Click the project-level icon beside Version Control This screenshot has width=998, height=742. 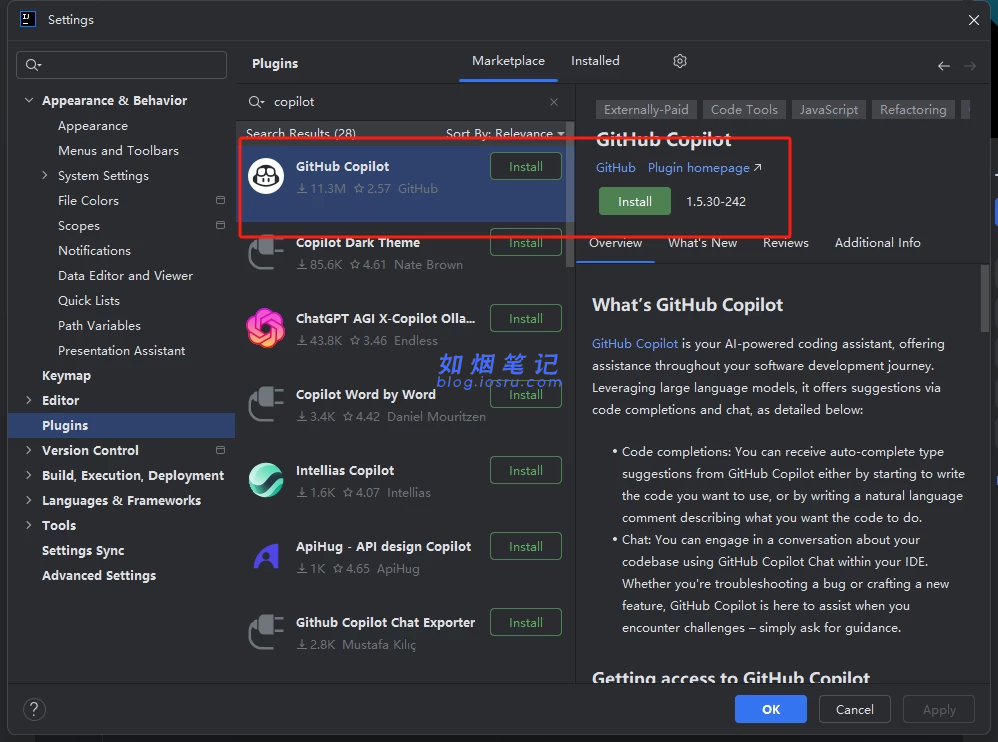pos(220,450)
